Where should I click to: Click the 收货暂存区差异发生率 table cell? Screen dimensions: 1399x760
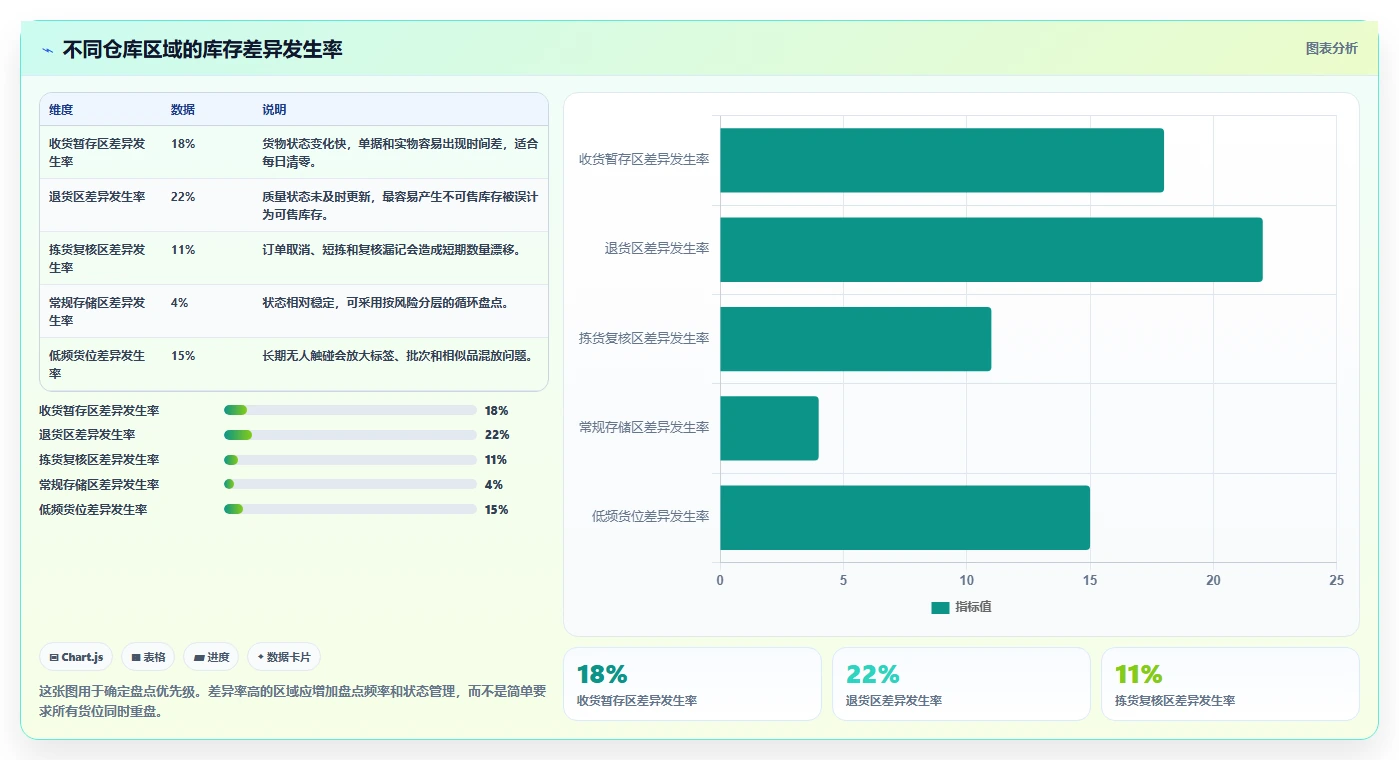100,152
